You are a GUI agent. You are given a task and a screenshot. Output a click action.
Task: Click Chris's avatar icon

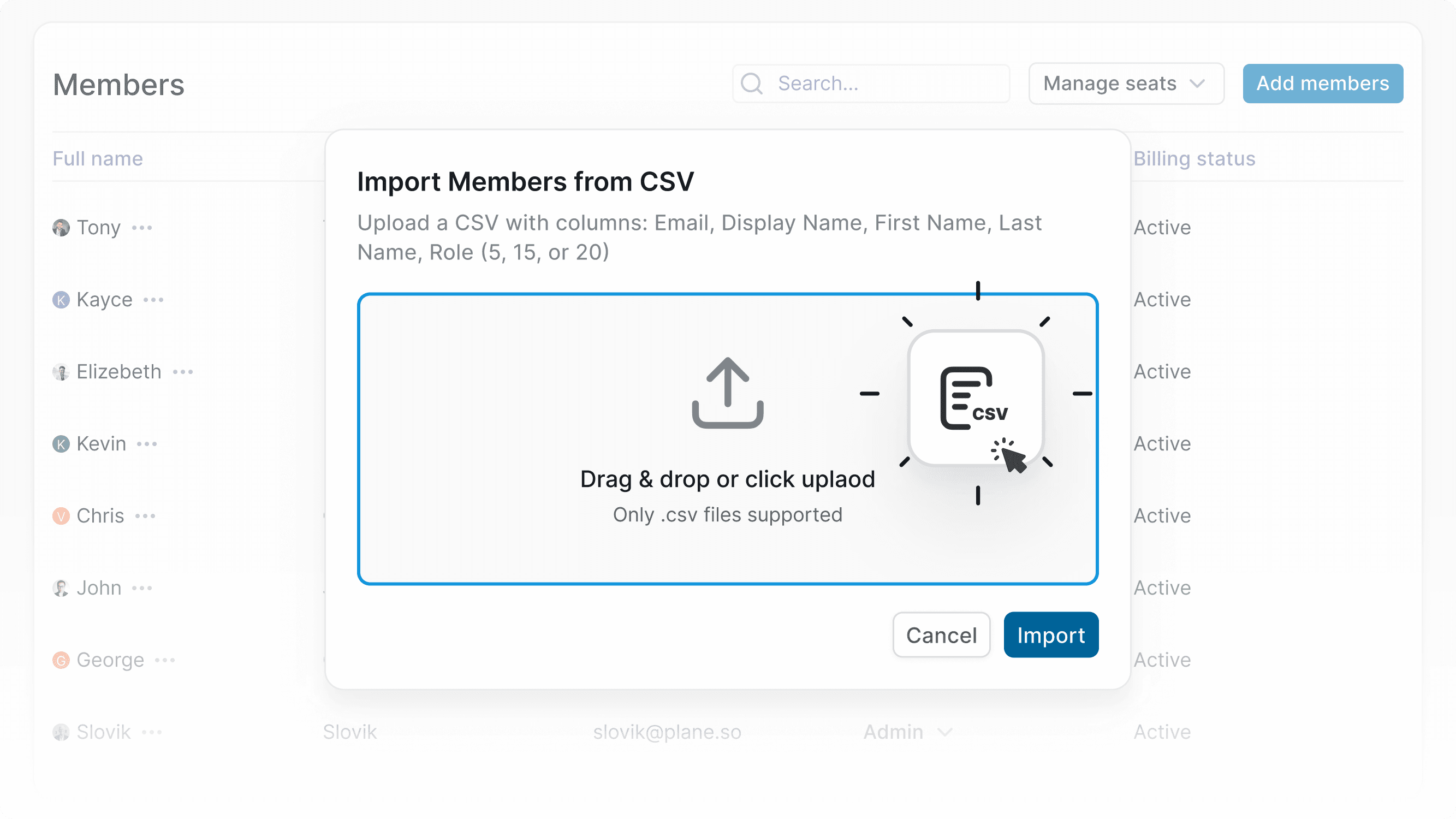(x=61, y=515)
